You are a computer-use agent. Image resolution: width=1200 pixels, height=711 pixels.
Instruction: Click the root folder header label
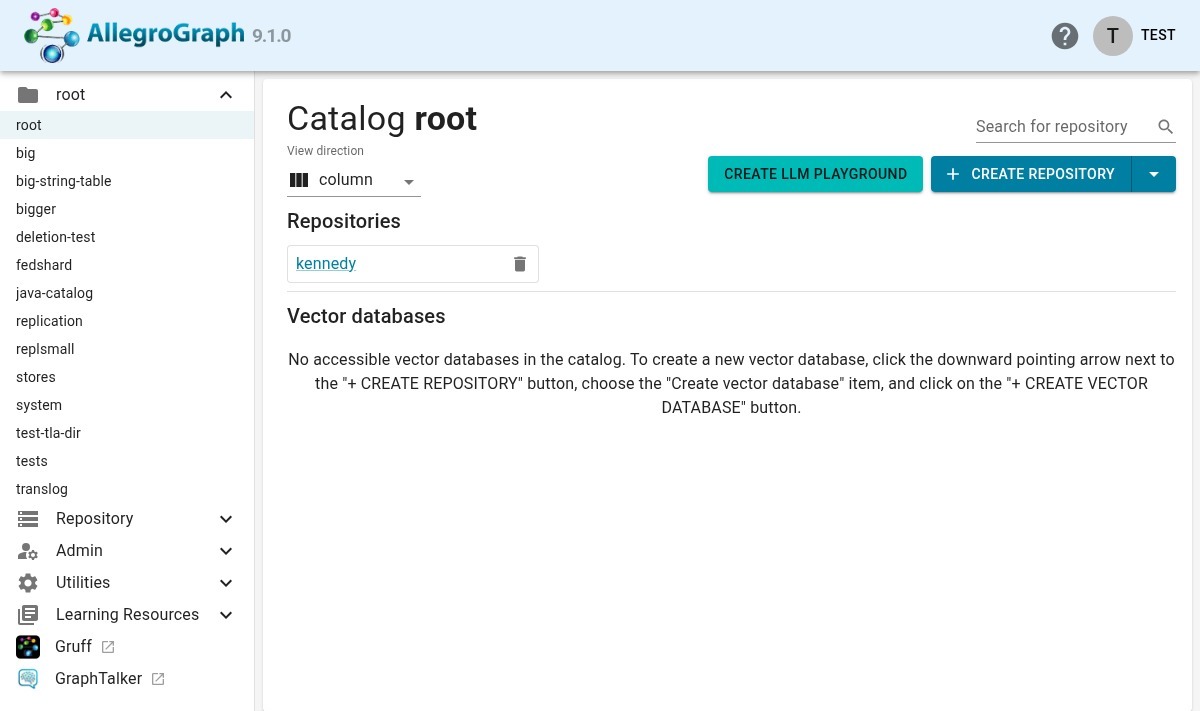[x=70, y=95]
